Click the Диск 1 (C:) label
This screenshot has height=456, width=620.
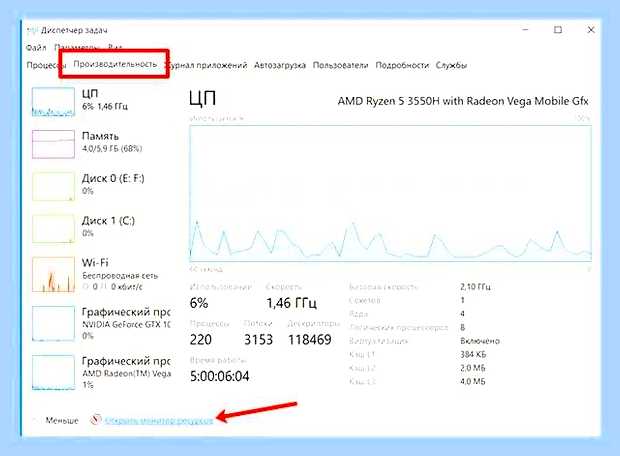click(108, 221)
